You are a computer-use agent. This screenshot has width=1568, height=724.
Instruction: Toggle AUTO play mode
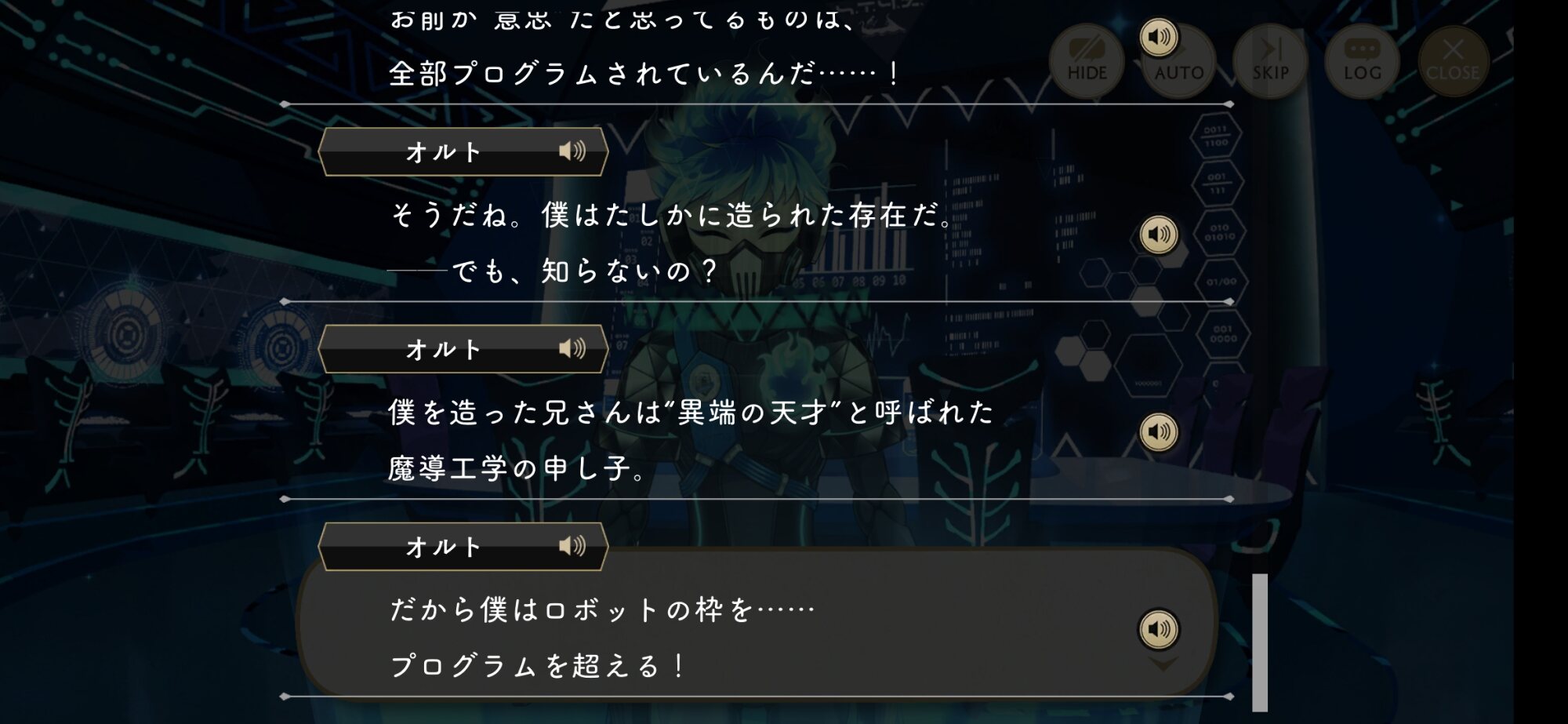coord(1178,60)
